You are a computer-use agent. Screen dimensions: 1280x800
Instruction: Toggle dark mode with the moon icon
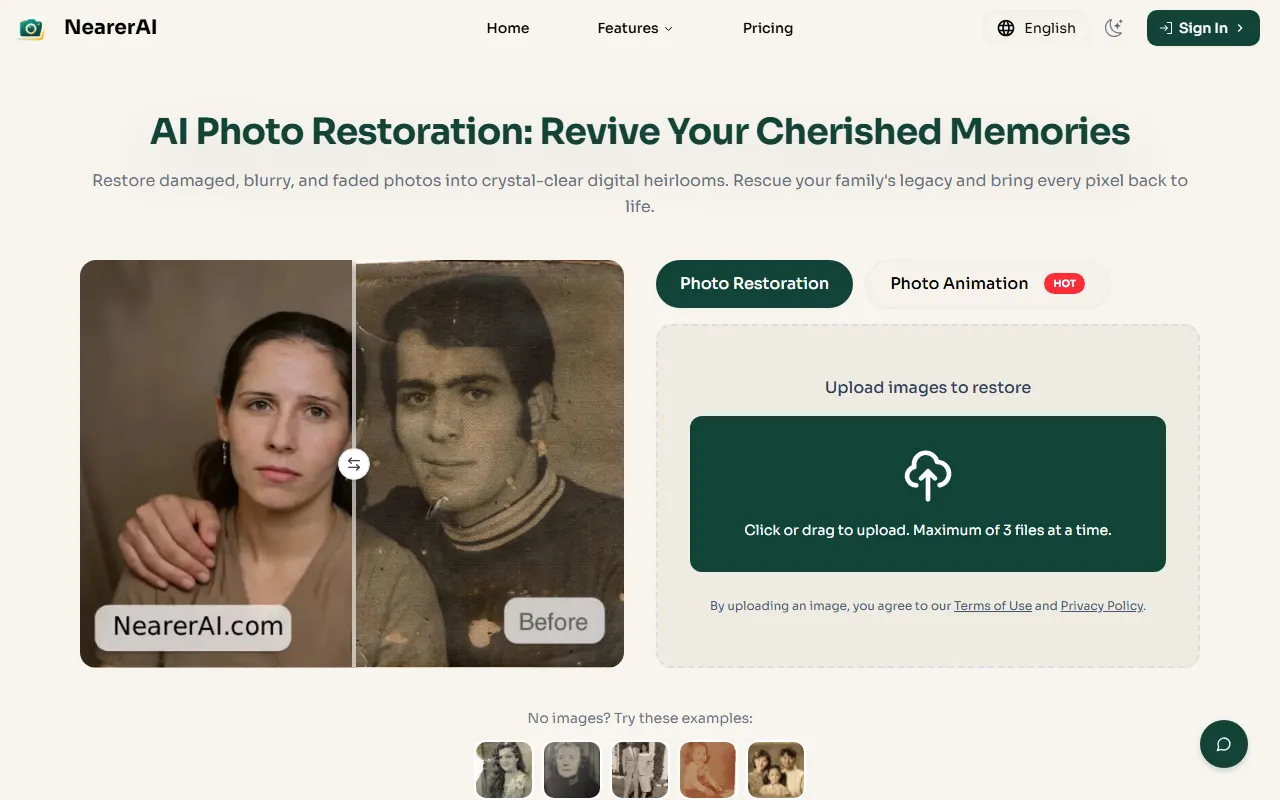(x=1114, y=28)
